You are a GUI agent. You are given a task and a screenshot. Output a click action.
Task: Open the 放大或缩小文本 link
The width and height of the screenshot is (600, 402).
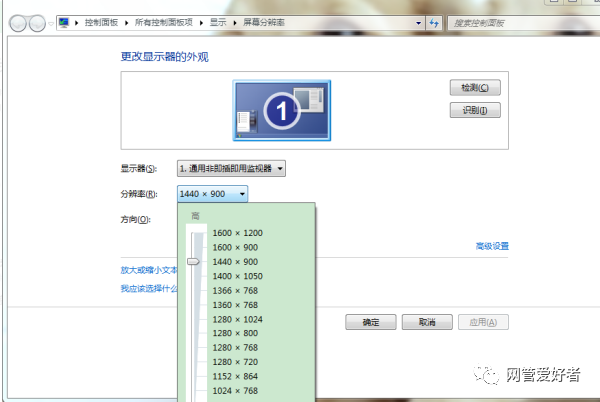click(x=149, y=270)
